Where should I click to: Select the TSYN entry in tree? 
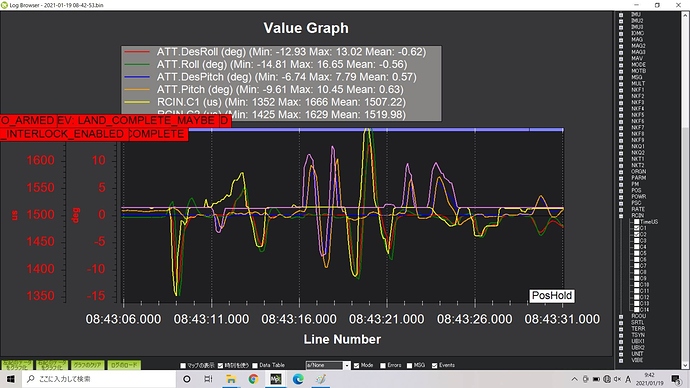coord(638,335)
